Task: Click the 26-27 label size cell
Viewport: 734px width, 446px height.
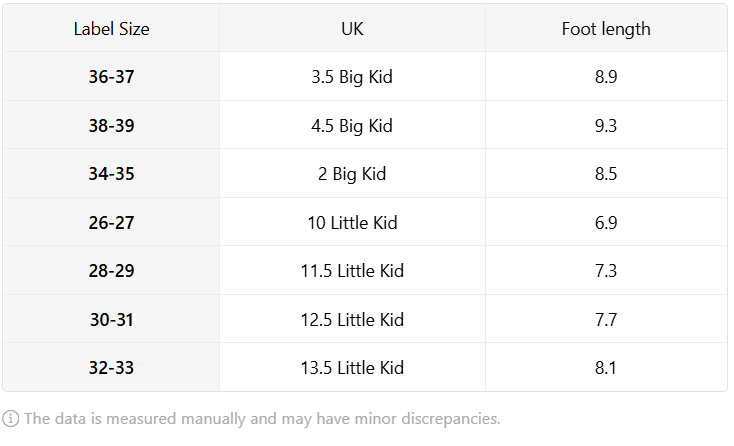Action: [111, 222]
